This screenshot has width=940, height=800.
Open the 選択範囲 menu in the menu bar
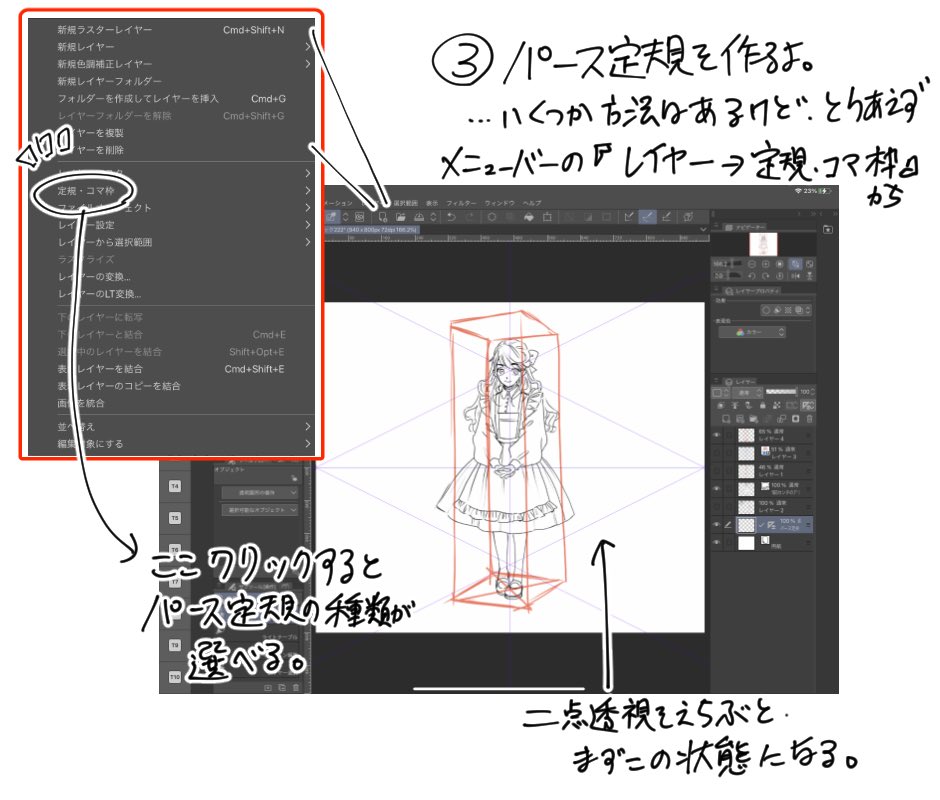tap(406, 203)
